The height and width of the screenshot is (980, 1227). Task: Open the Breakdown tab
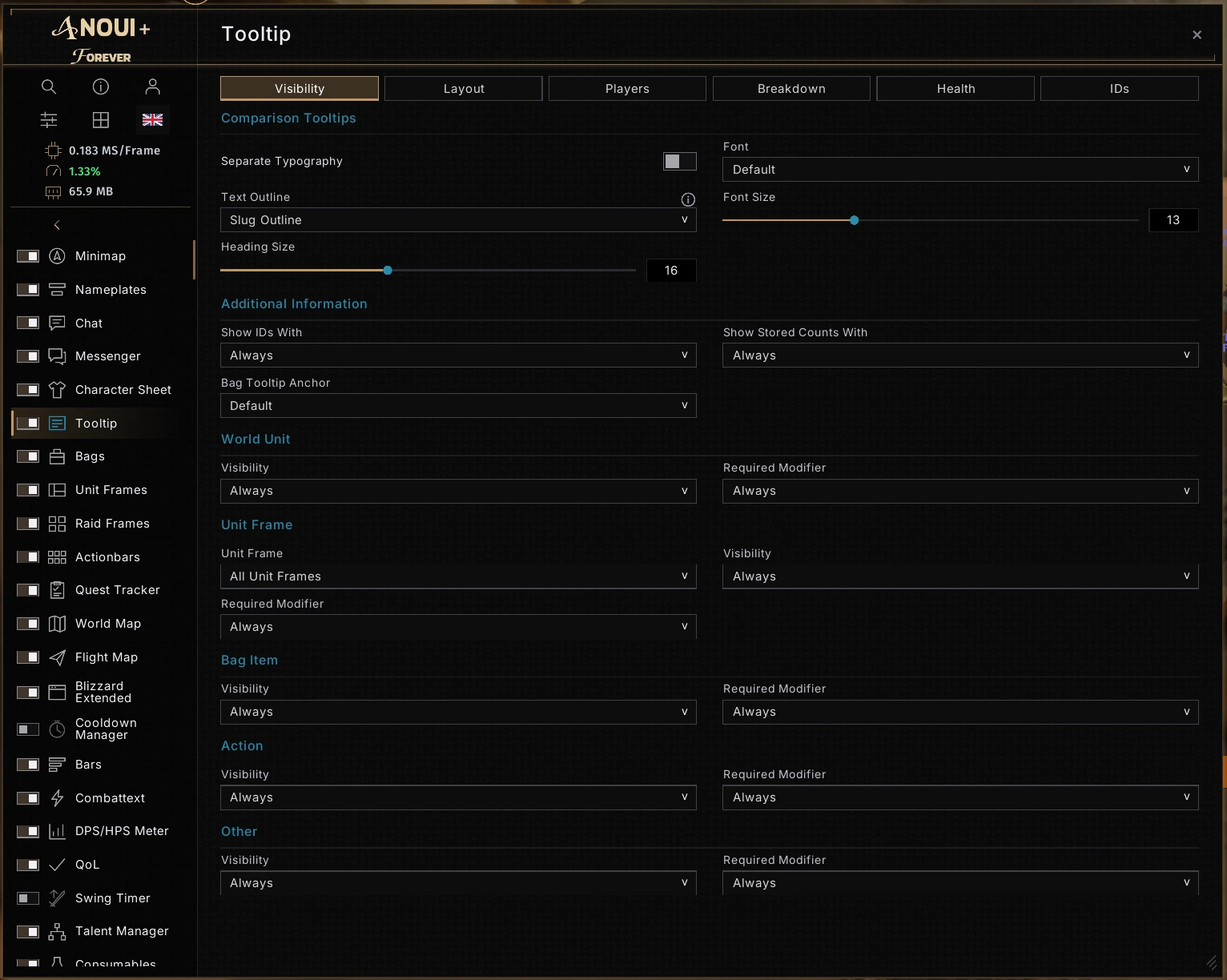click(791, 89)
